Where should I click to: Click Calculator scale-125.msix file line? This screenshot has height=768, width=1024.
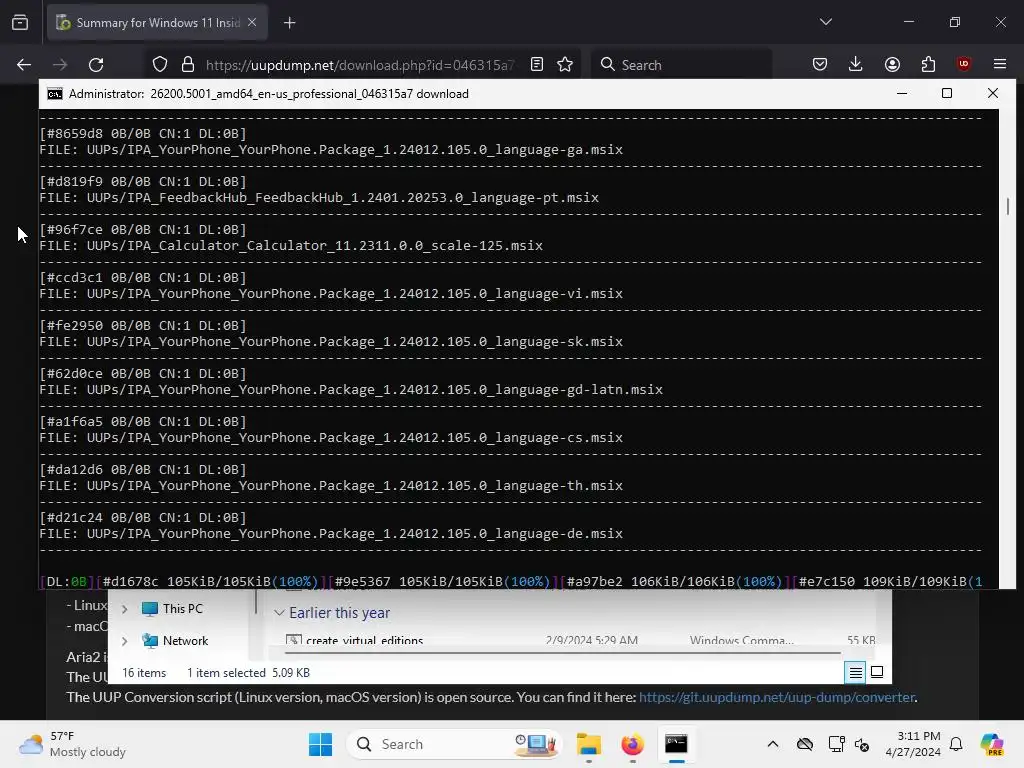point(291,246)
